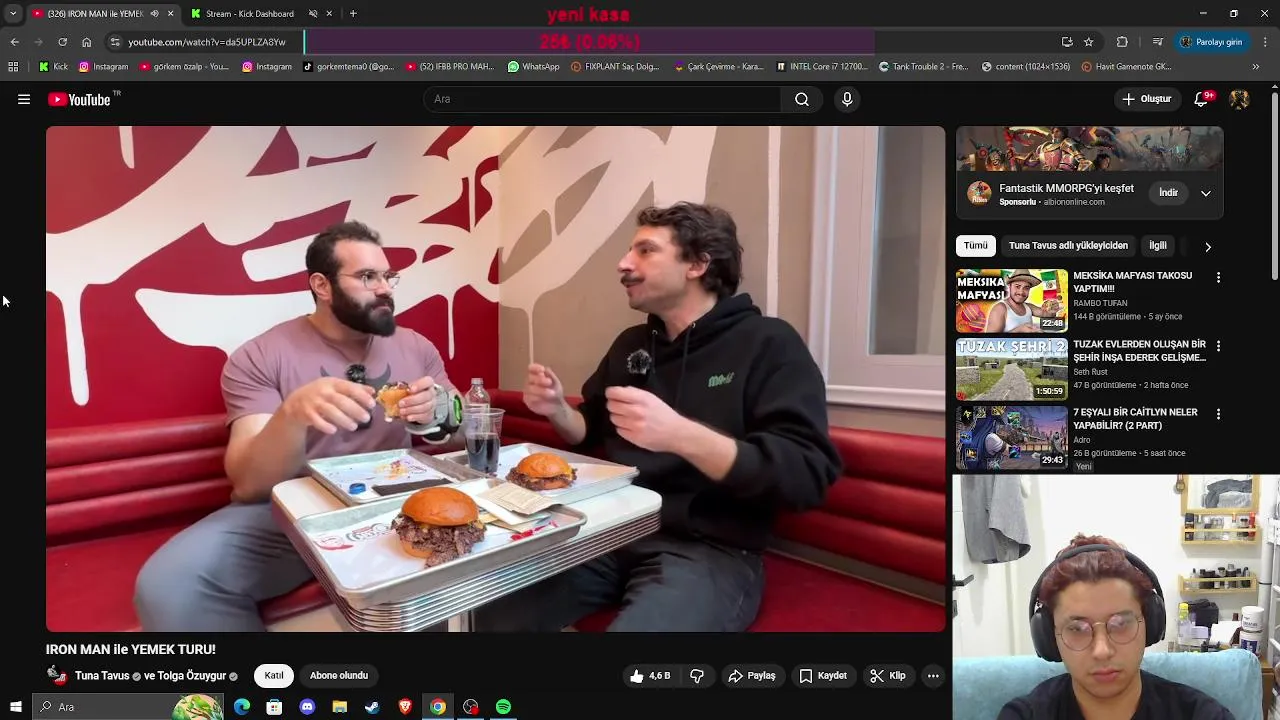Open the Tolga Özuygur channel link
Image resolution: width=1280 pixels, height=720 pixels.
click(192, 676)
